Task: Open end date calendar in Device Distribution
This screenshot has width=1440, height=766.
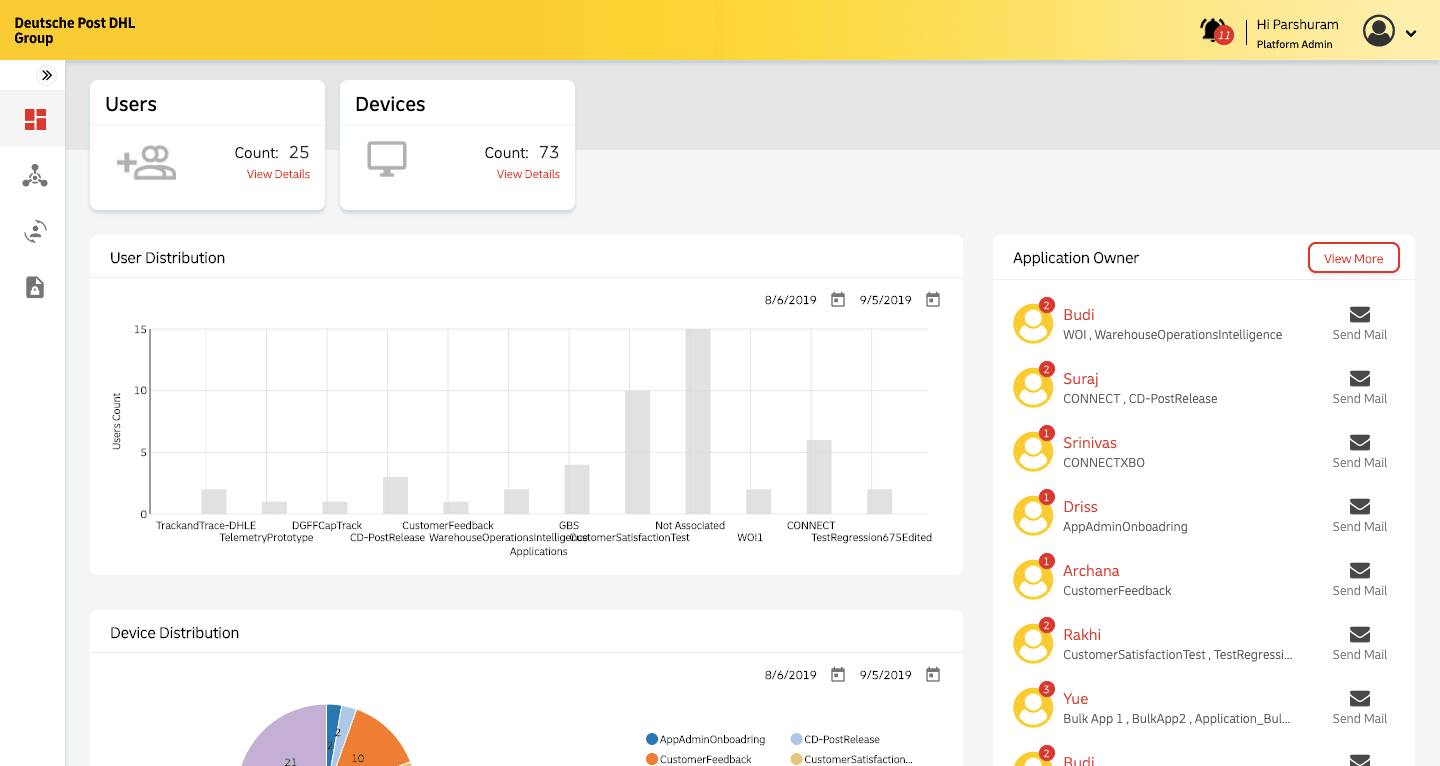Action: tap(933, 675)
